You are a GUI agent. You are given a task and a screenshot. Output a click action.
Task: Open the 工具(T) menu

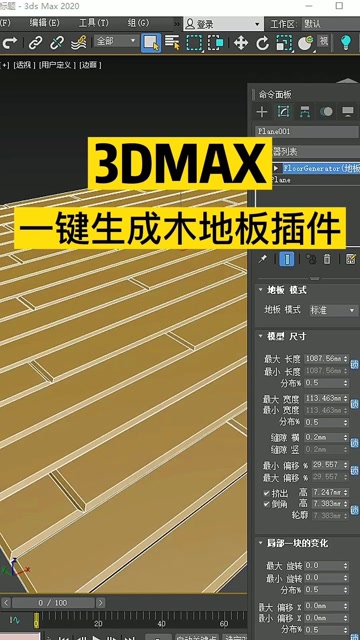click(94, 23)
